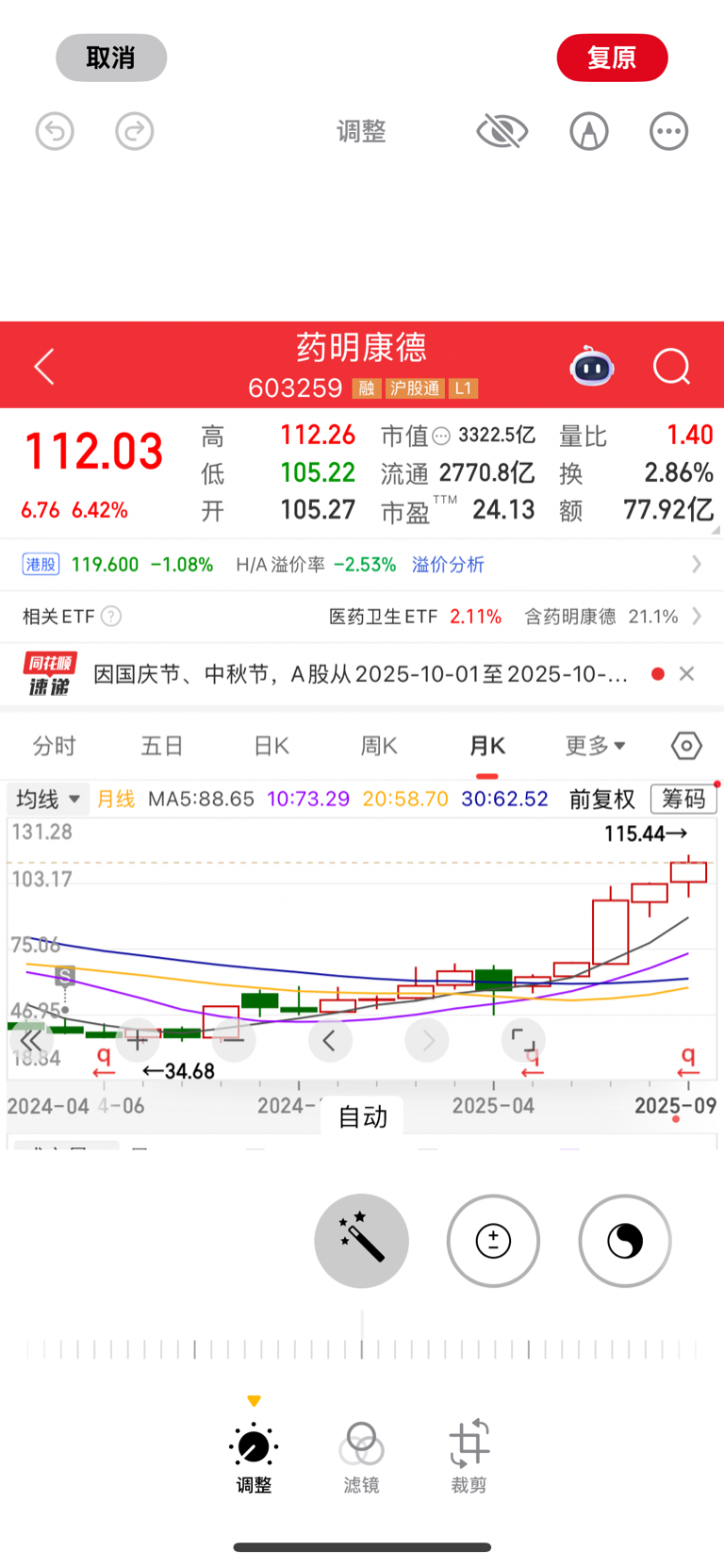The image size is (724, 1568).
Task: Switch to the 滤镜 filters mode
Action: pos(361,1458)
